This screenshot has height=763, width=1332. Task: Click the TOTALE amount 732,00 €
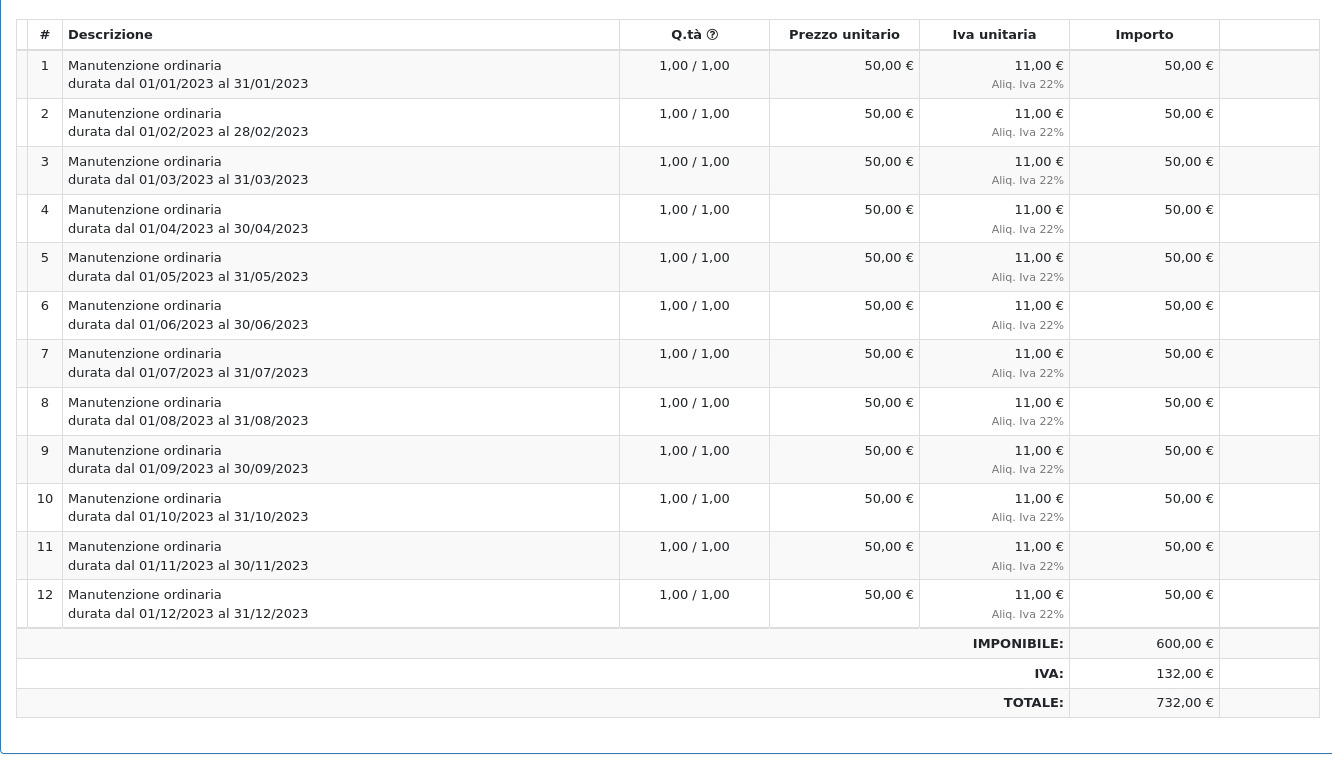pos(1184,703)
